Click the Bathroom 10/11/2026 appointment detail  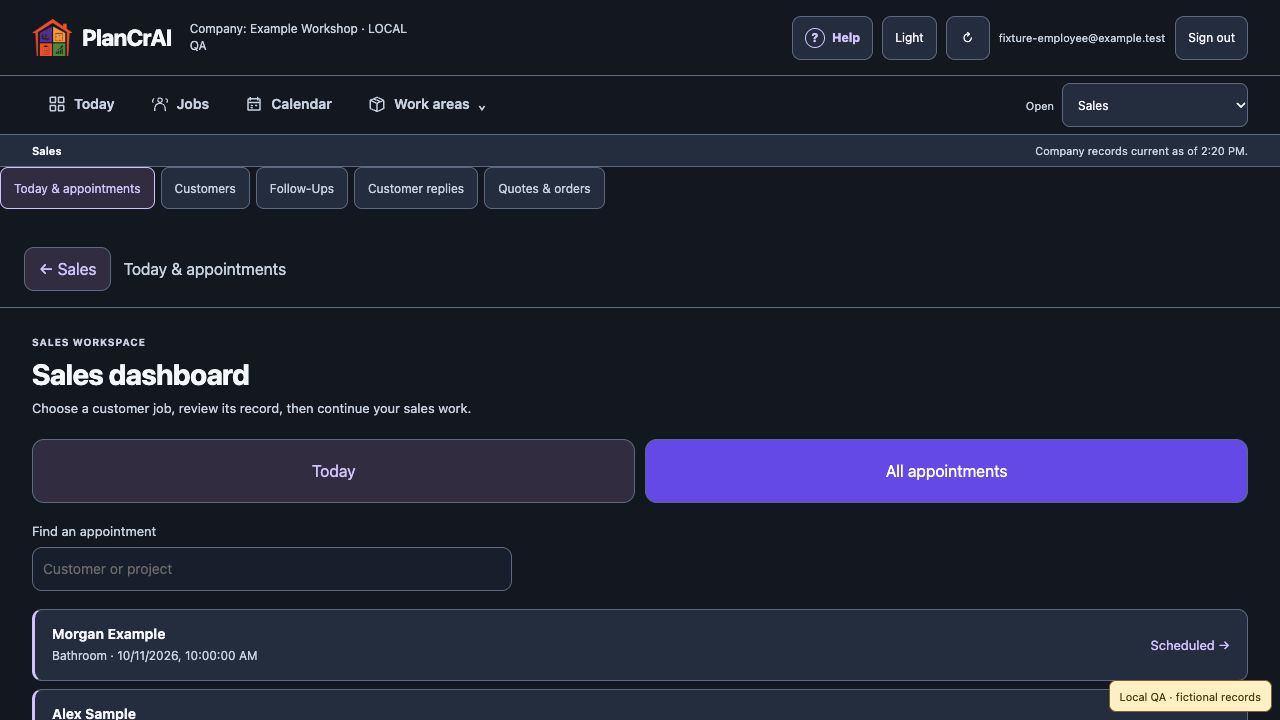coord(155,656)
